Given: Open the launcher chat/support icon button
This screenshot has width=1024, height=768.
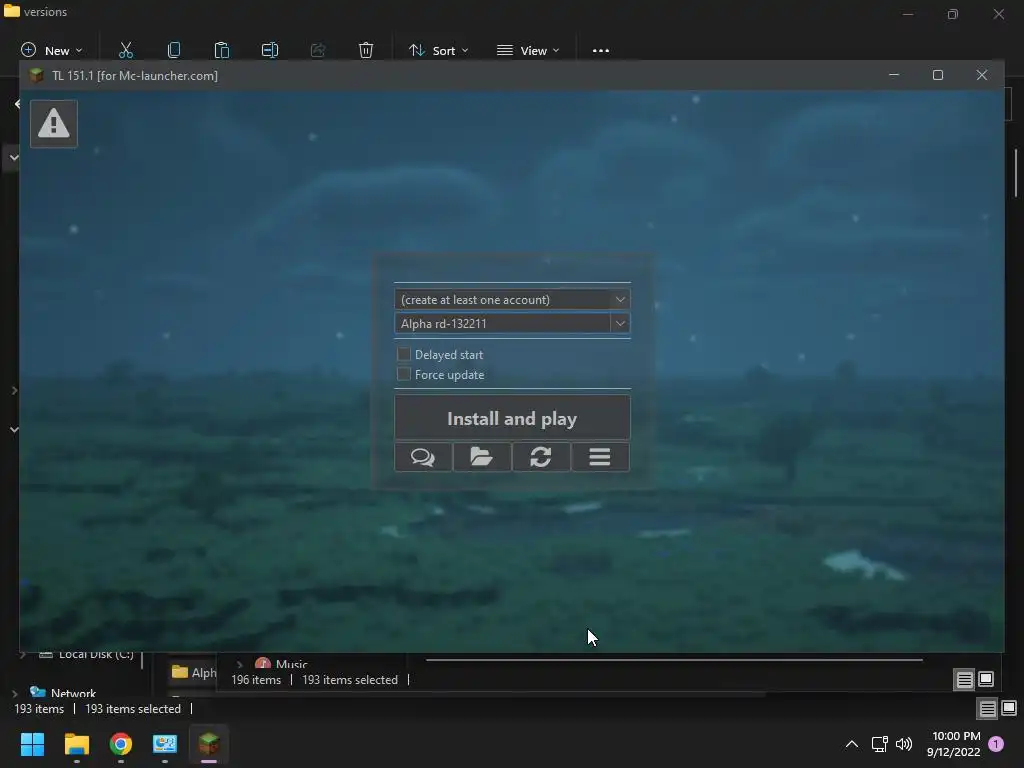Looking at the screenshot, I should pos(423,456).
